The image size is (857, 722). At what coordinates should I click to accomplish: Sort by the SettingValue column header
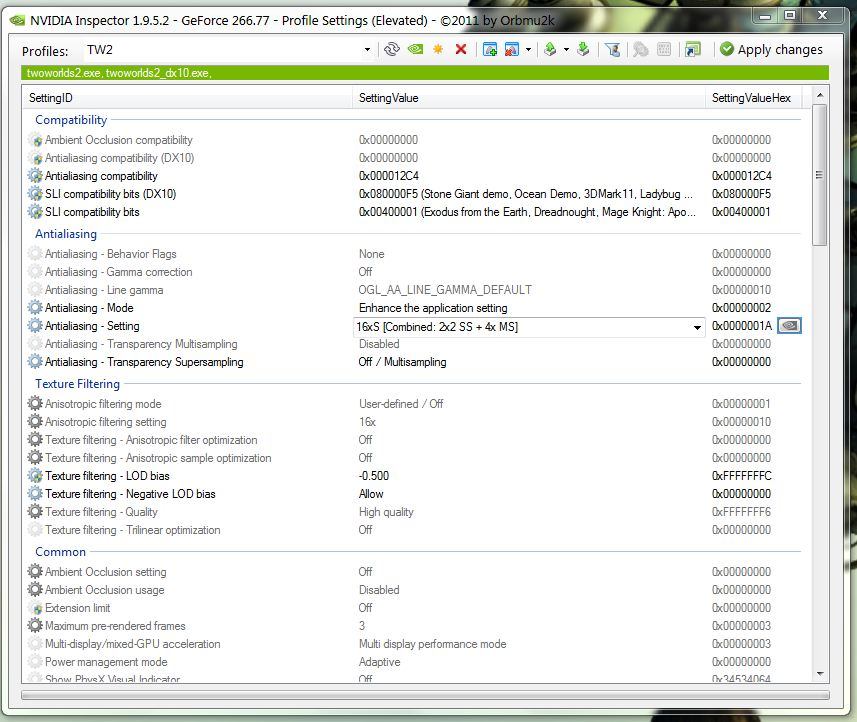pyautogui.click(x=529, y=98)
